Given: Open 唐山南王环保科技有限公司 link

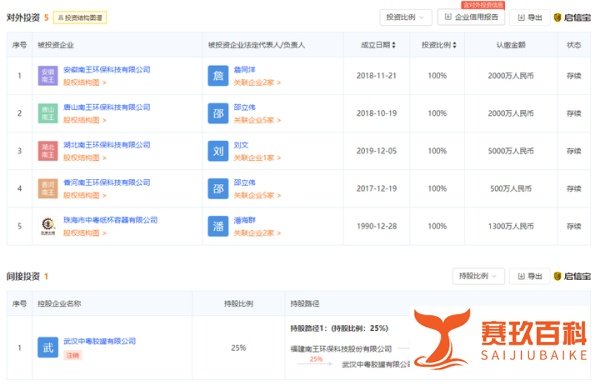Looking at the screenshot, I should (107, 107).
